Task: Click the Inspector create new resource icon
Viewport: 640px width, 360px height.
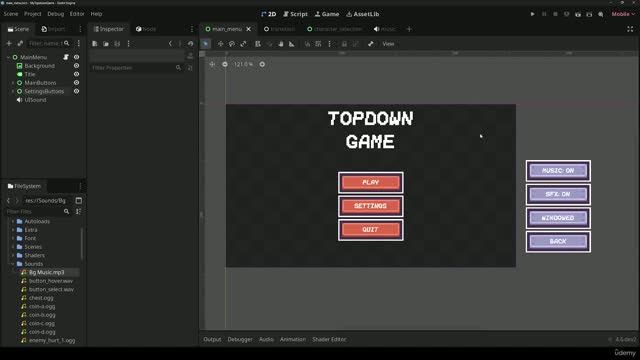Action: coord(95,44)
